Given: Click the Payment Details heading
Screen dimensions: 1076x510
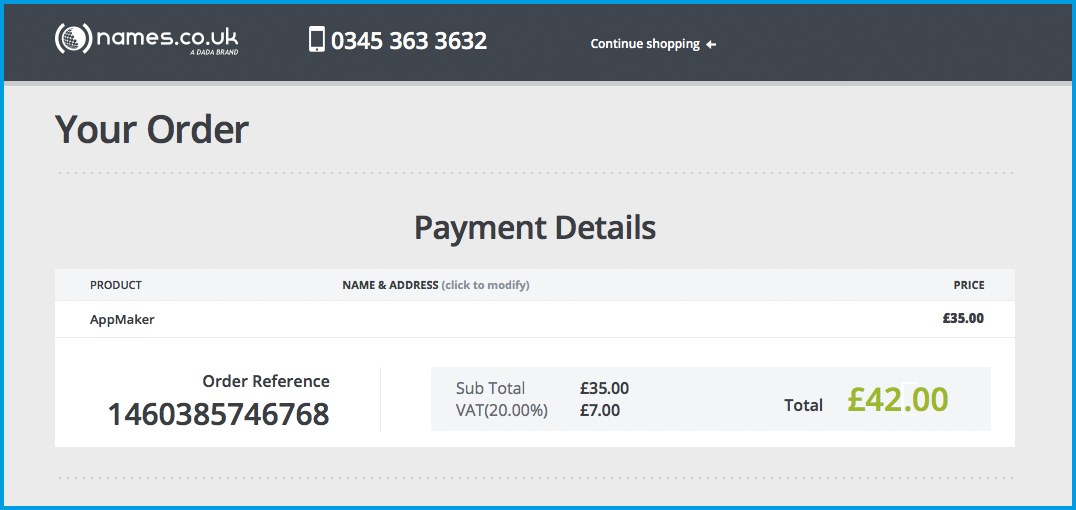Looking at the screenshot, I should [x=535, y=228].
